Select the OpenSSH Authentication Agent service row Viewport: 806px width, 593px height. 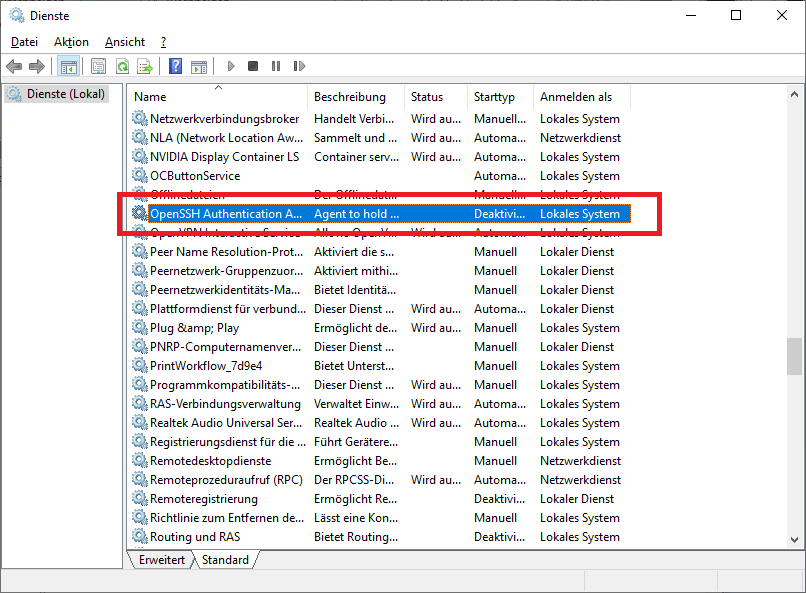click(225, 214)
